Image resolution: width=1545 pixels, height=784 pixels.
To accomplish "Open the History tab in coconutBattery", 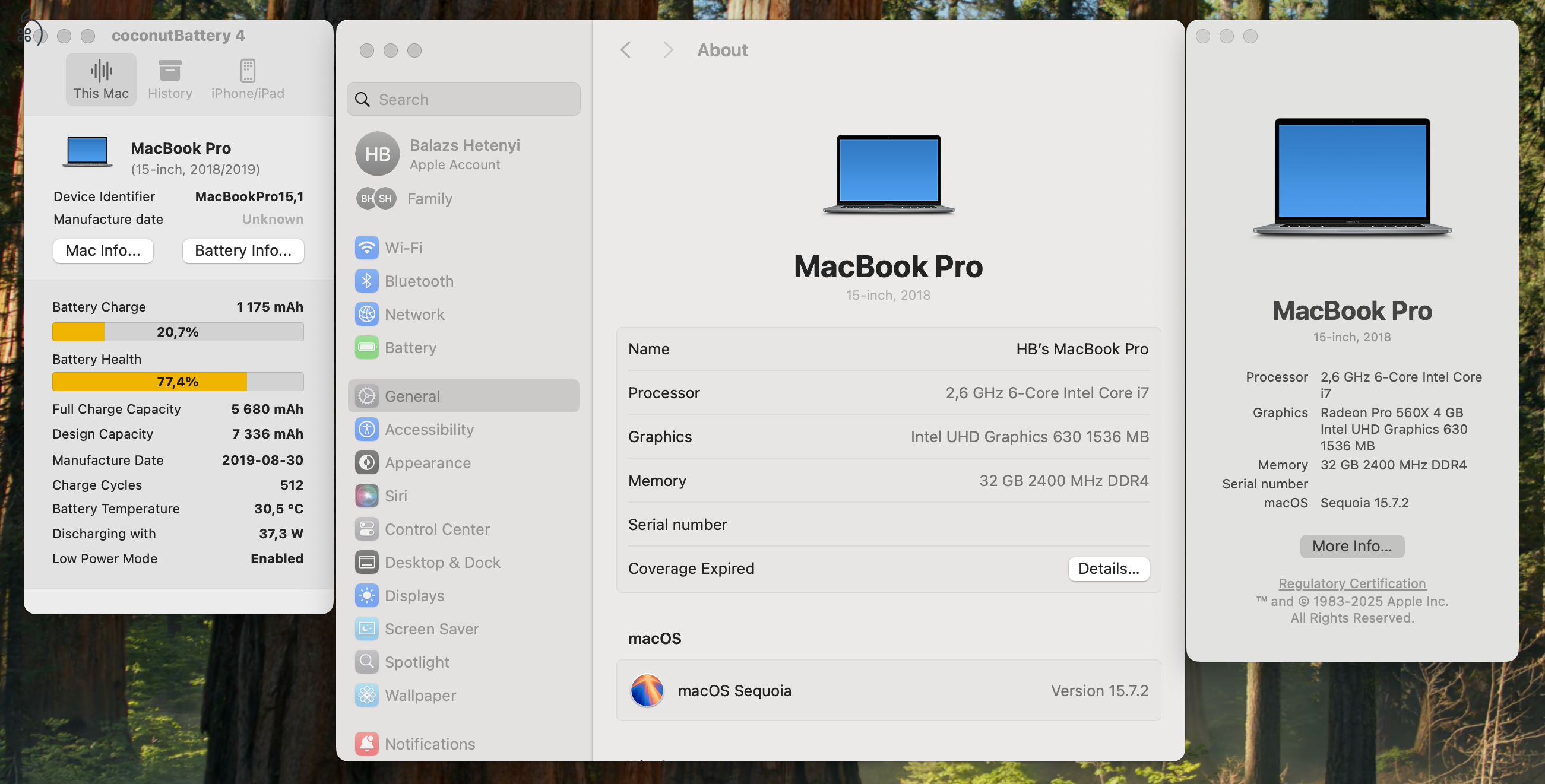I will click(x=170, y=78).
